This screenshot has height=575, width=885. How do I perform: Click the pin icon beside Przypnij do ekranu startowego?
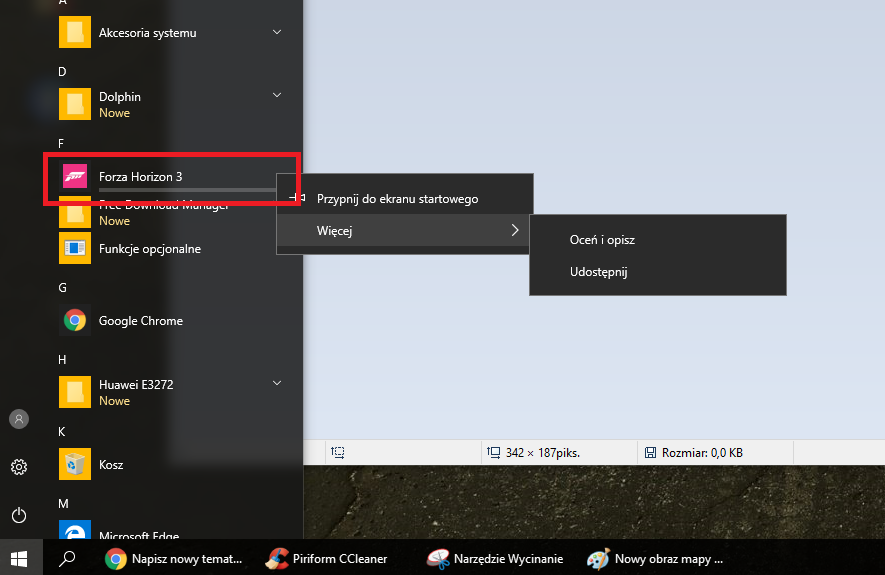[297, 197]
